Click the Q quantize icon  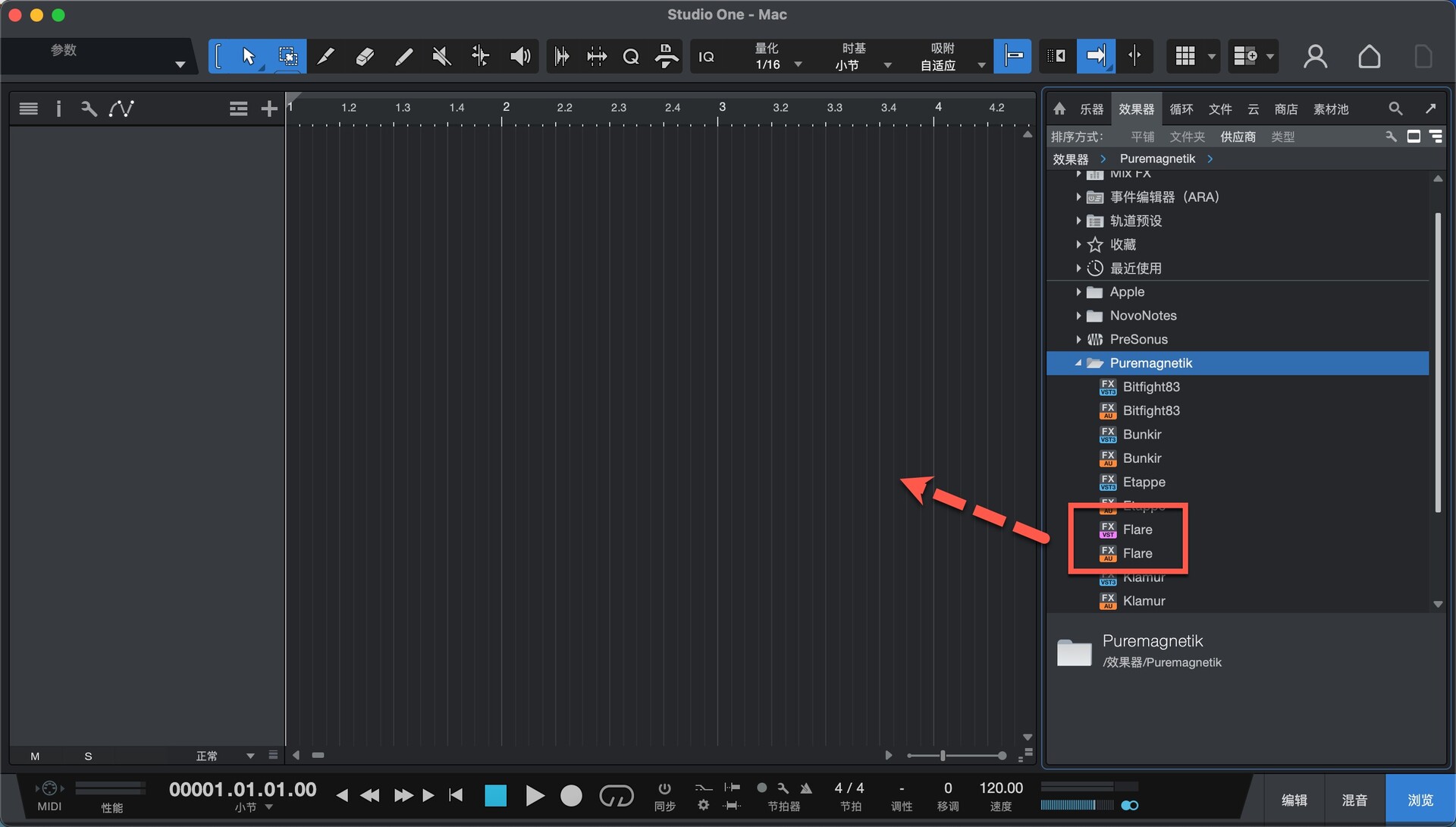pyautogui.click(x=630, y=57)
